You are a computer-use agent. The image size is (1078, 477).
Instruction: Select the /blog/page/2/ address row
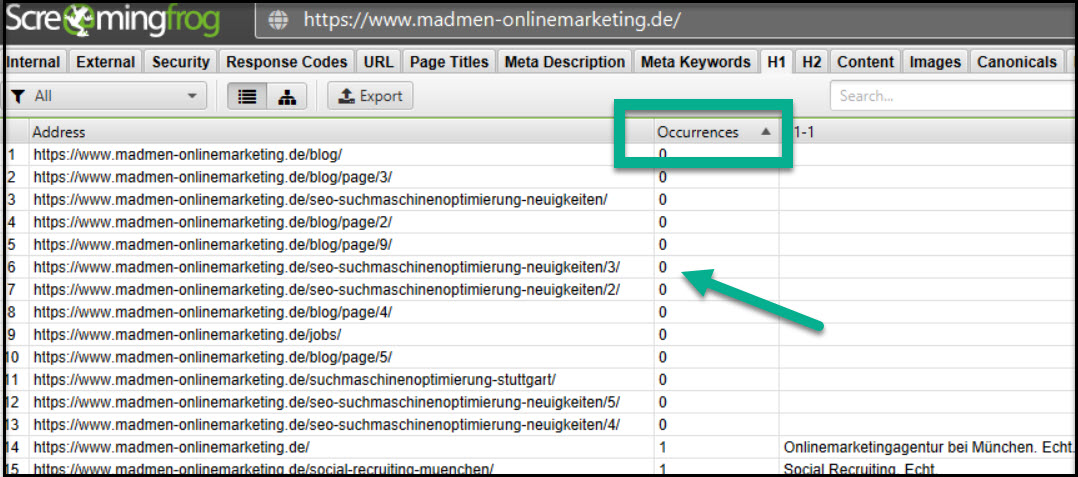tap(212, 222)
